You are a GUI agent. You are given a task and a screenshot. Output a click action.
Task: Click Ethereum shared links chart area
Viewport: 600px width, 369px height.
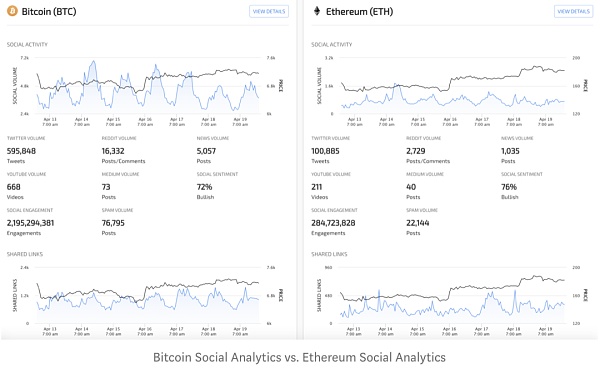click(453, 295)
